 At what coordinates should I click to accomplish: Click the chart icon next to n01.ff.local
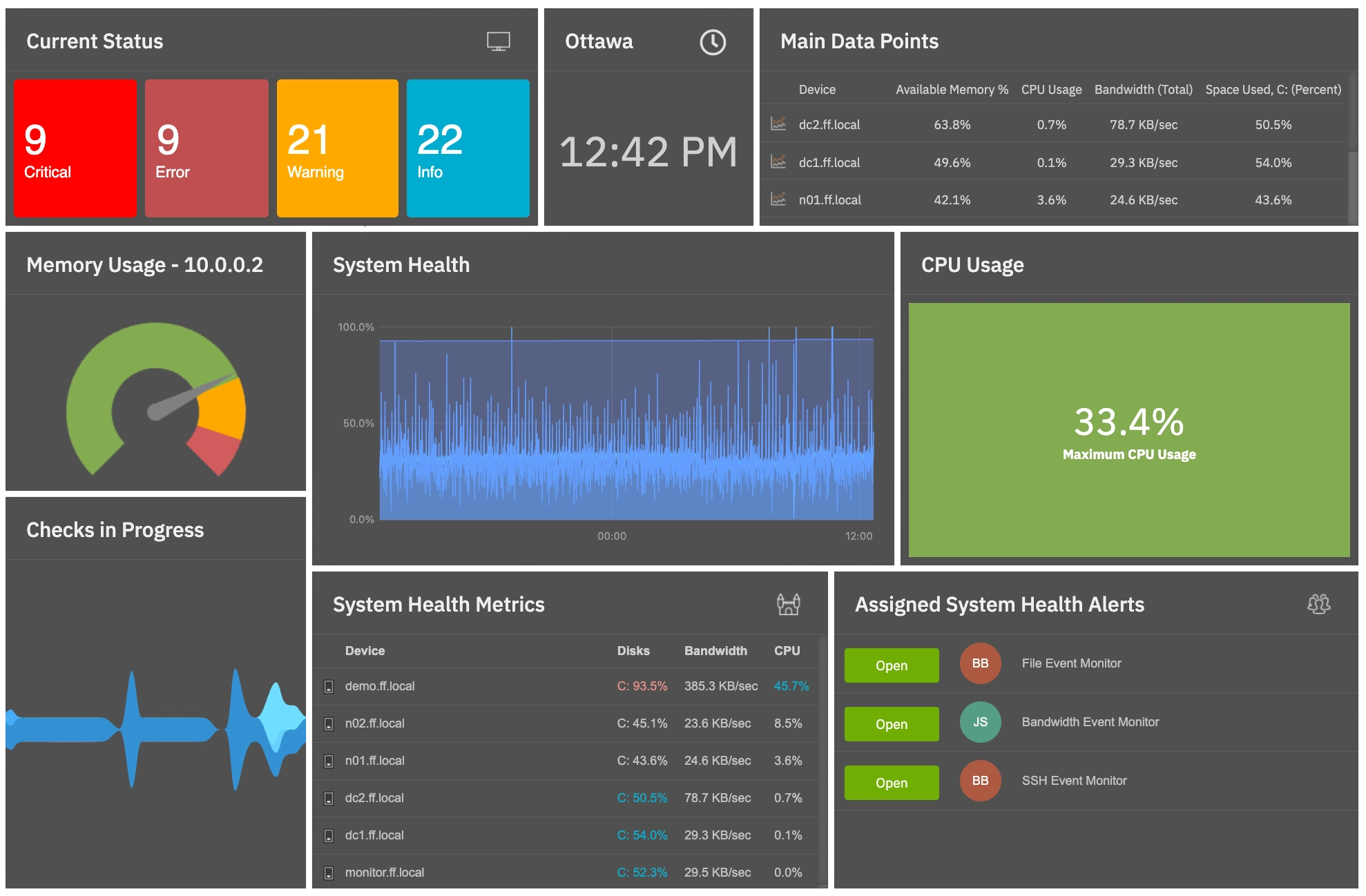pyautogui.click(x=778, y=200)
